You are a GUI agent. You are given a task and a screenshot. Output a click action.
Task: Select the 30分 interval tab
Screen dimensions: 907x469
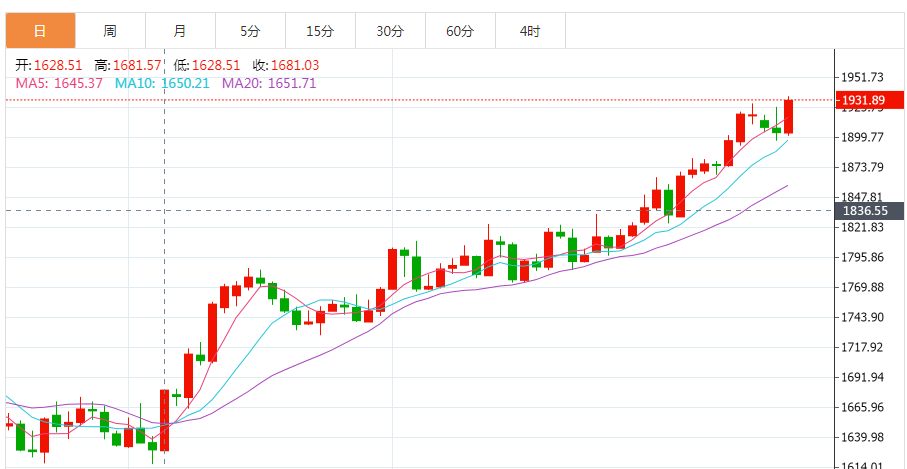point(390,31)
